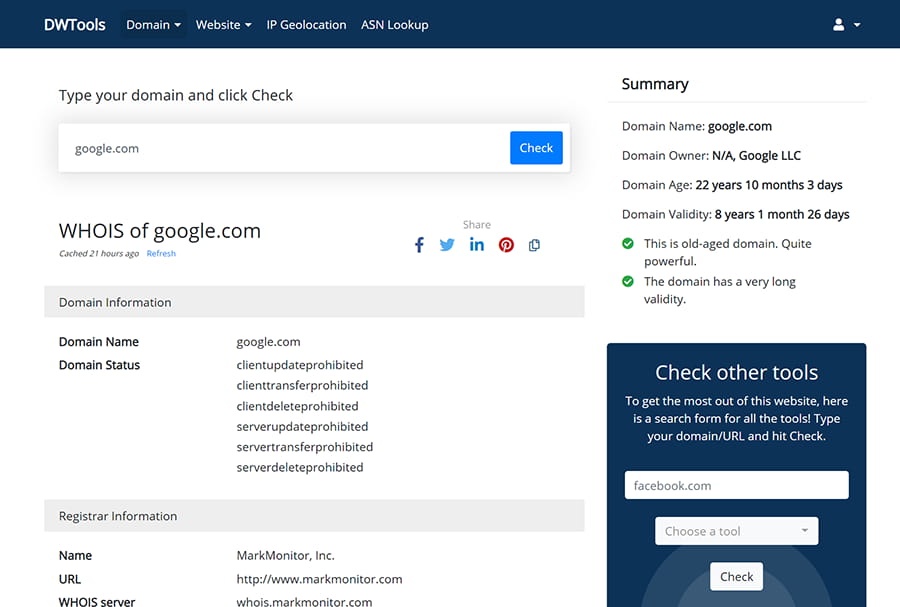Click the Domain Information section header
Screen dimensions: 900x607
click(x=314, y=302)
